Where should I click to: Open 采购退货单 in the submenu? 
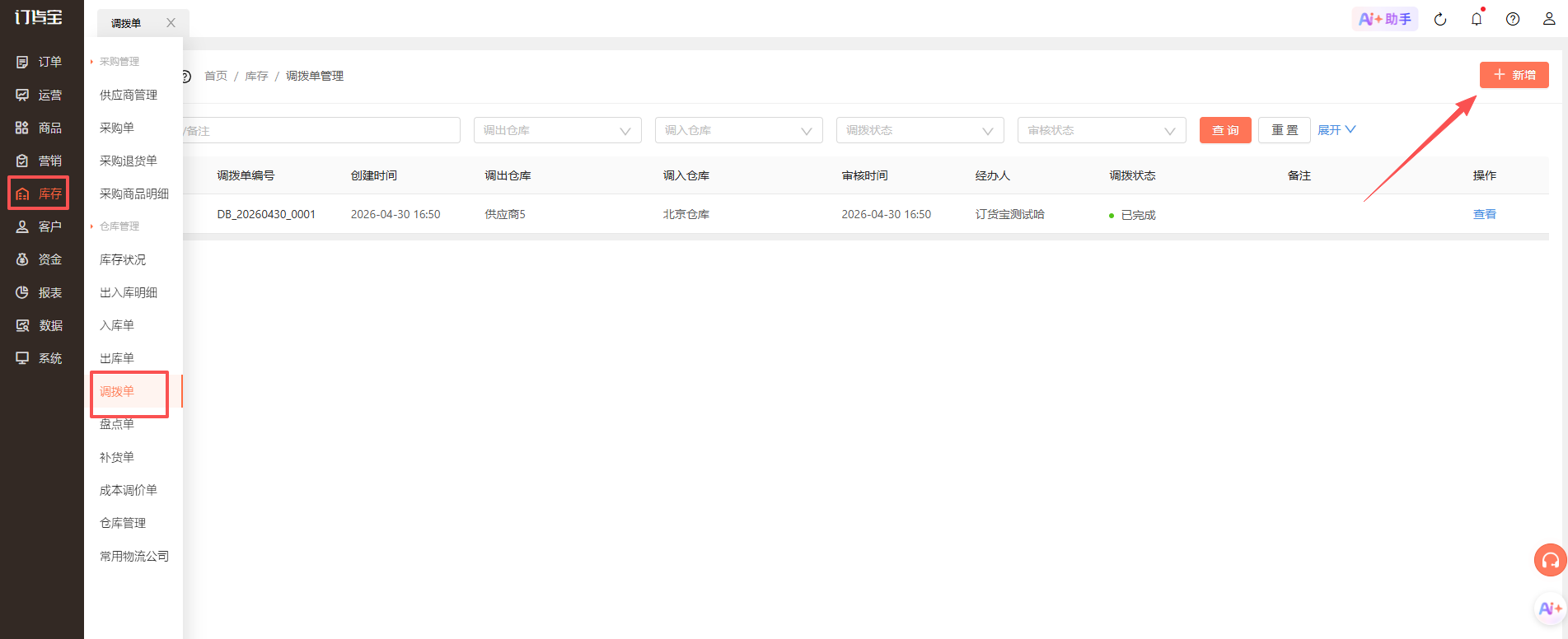[129, 161]
